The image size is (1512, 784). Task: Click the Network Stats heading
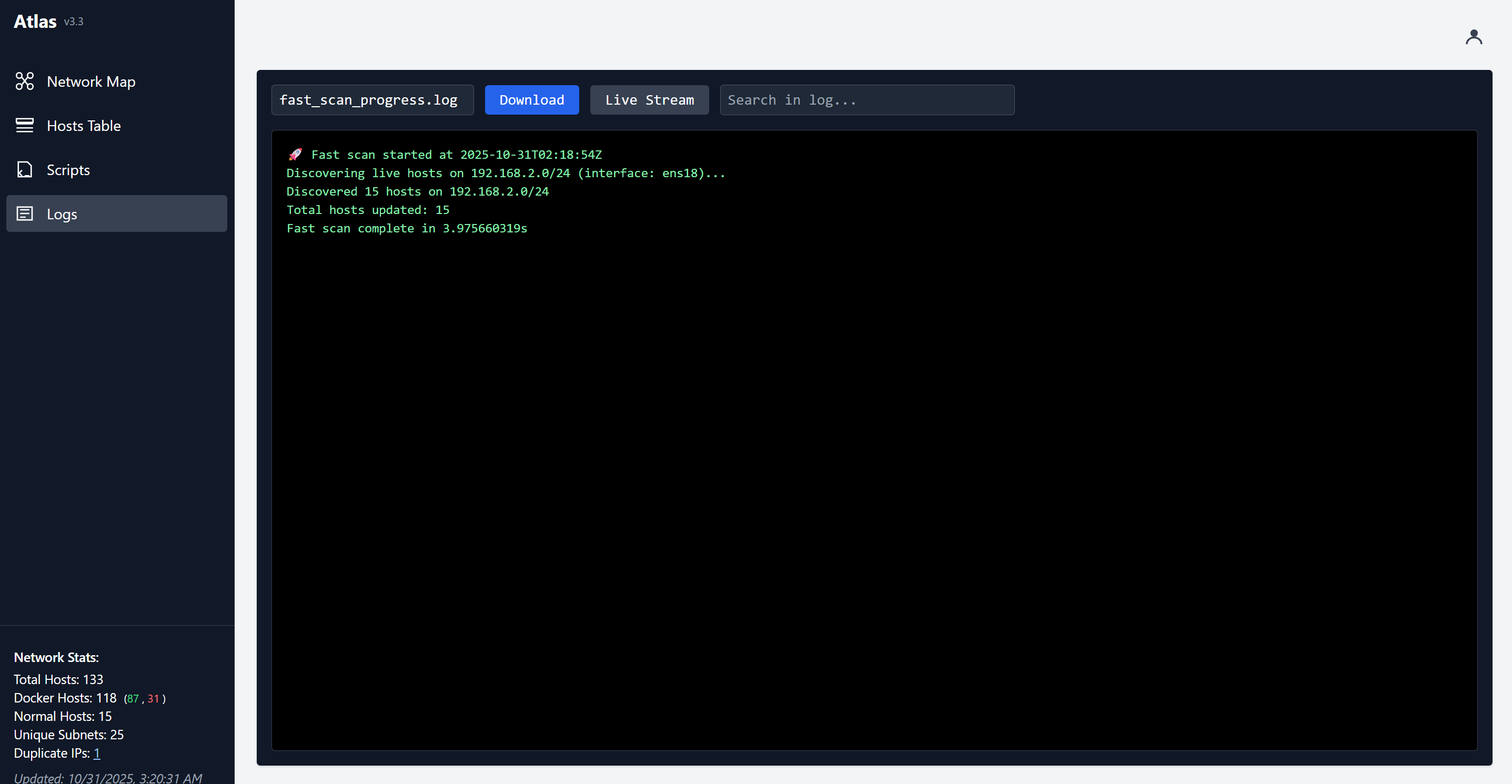pos(56,657)
